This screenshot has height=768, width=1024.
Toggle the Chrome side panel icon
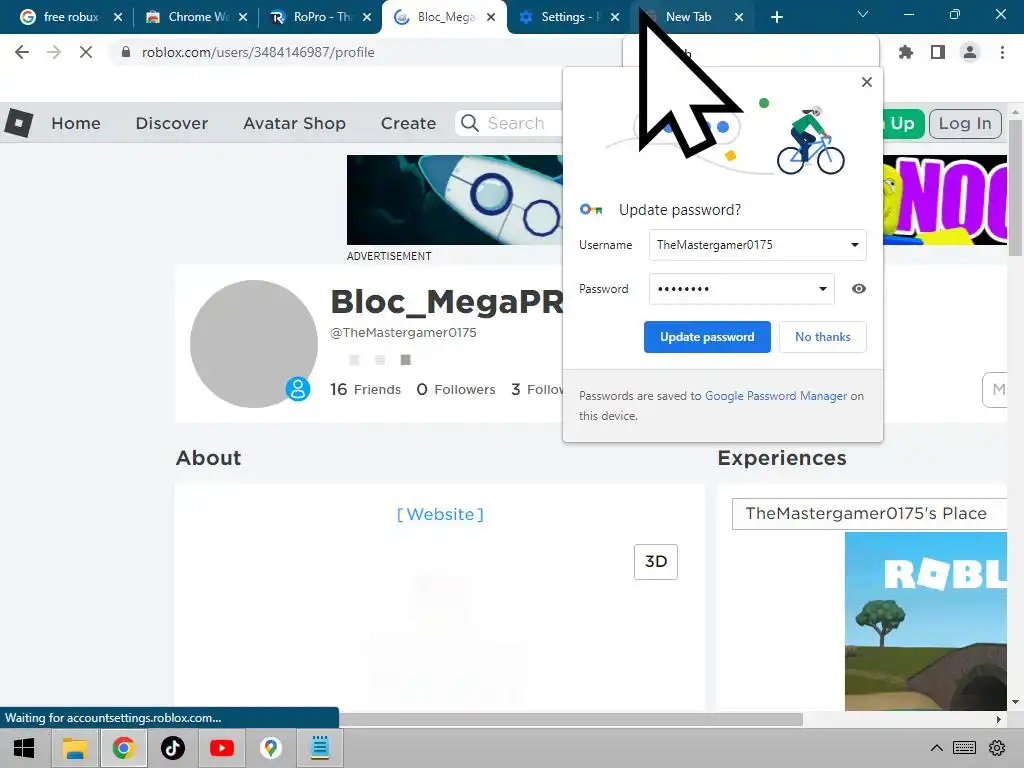pyautogui.click(x=938, y=52)
